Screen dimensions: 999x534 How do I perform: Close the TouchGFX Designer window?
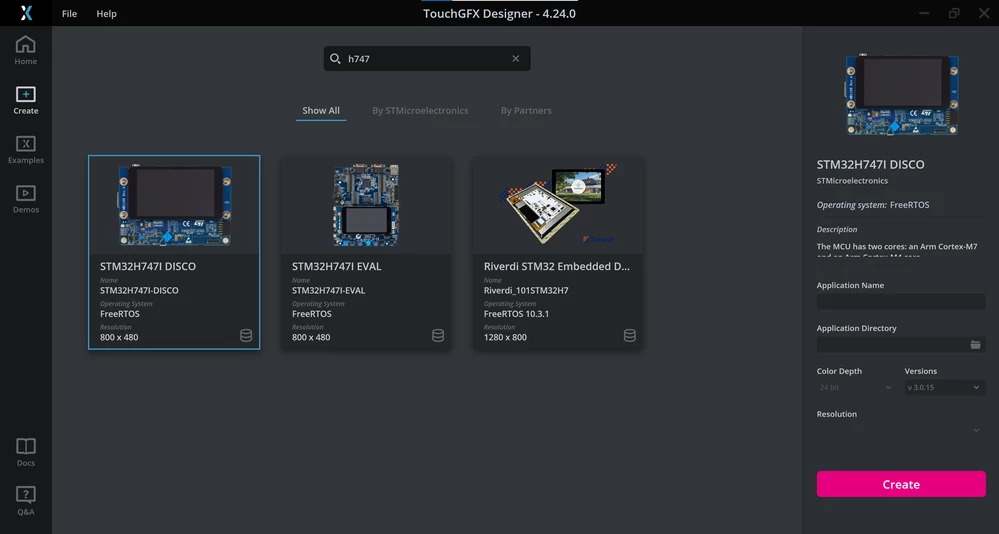984,13
